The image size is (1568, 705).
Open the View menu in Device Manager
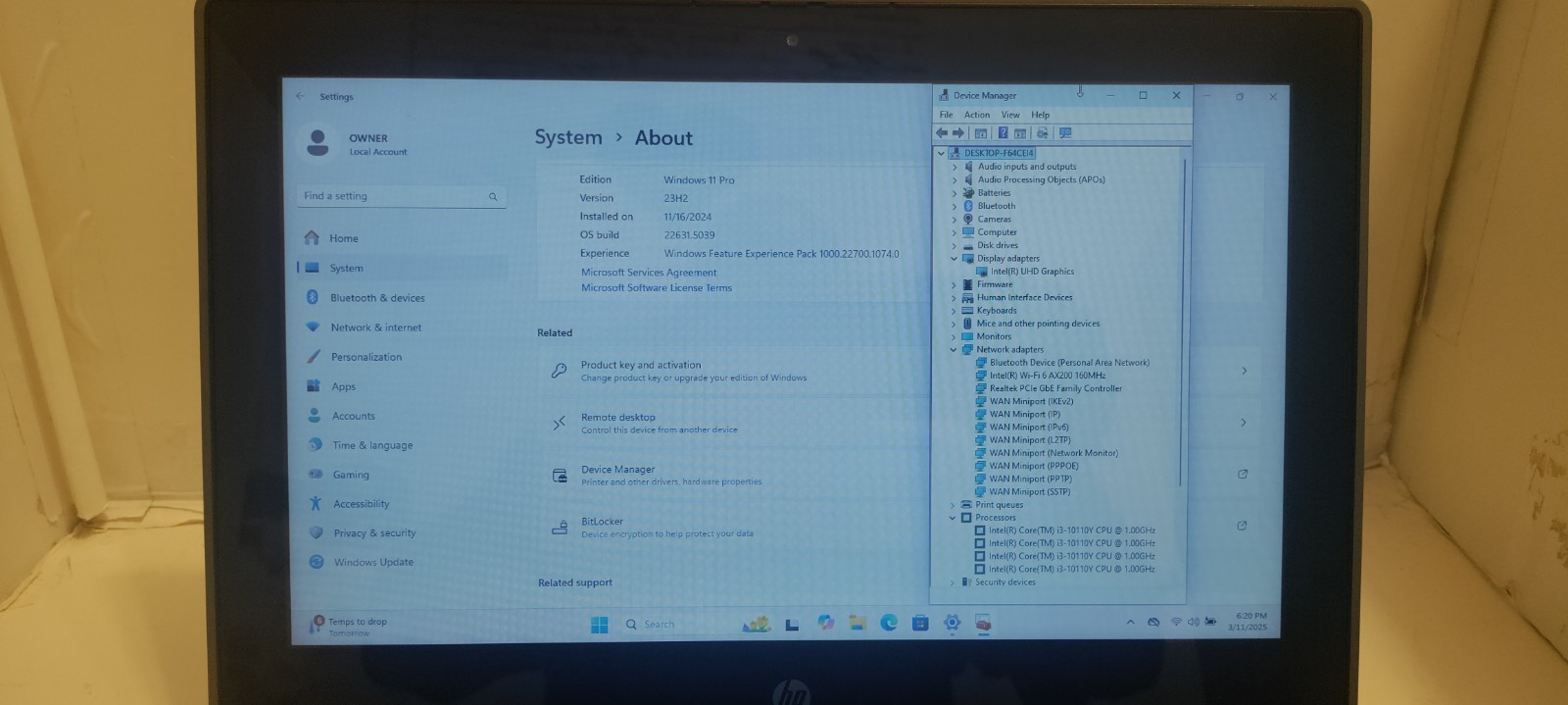coord(1010,115)
